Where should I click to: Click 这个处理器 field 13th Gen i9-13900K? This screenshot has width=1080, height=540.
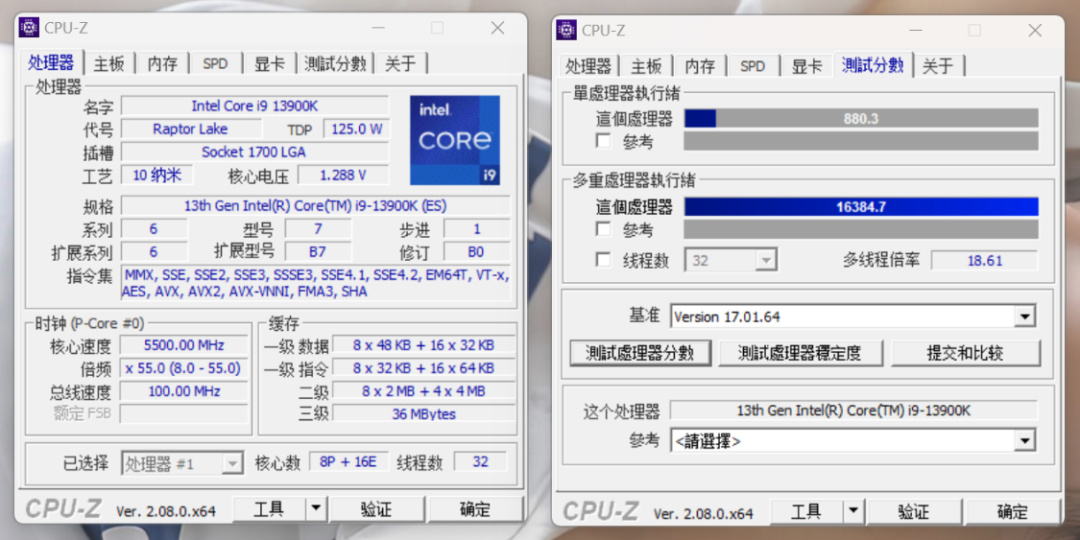click(x=853, y=411)
